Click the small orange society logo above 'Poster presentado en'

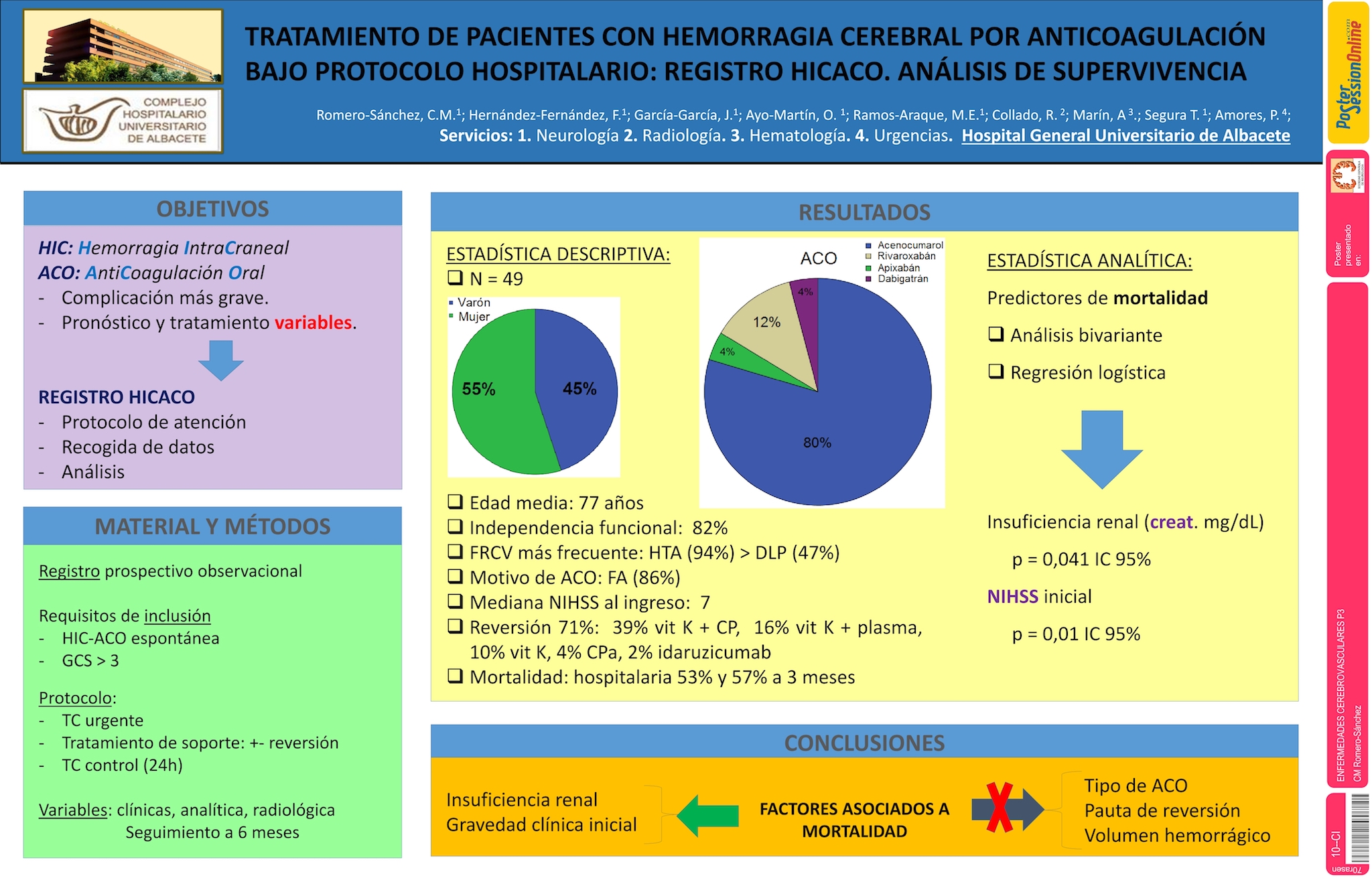1348,176
